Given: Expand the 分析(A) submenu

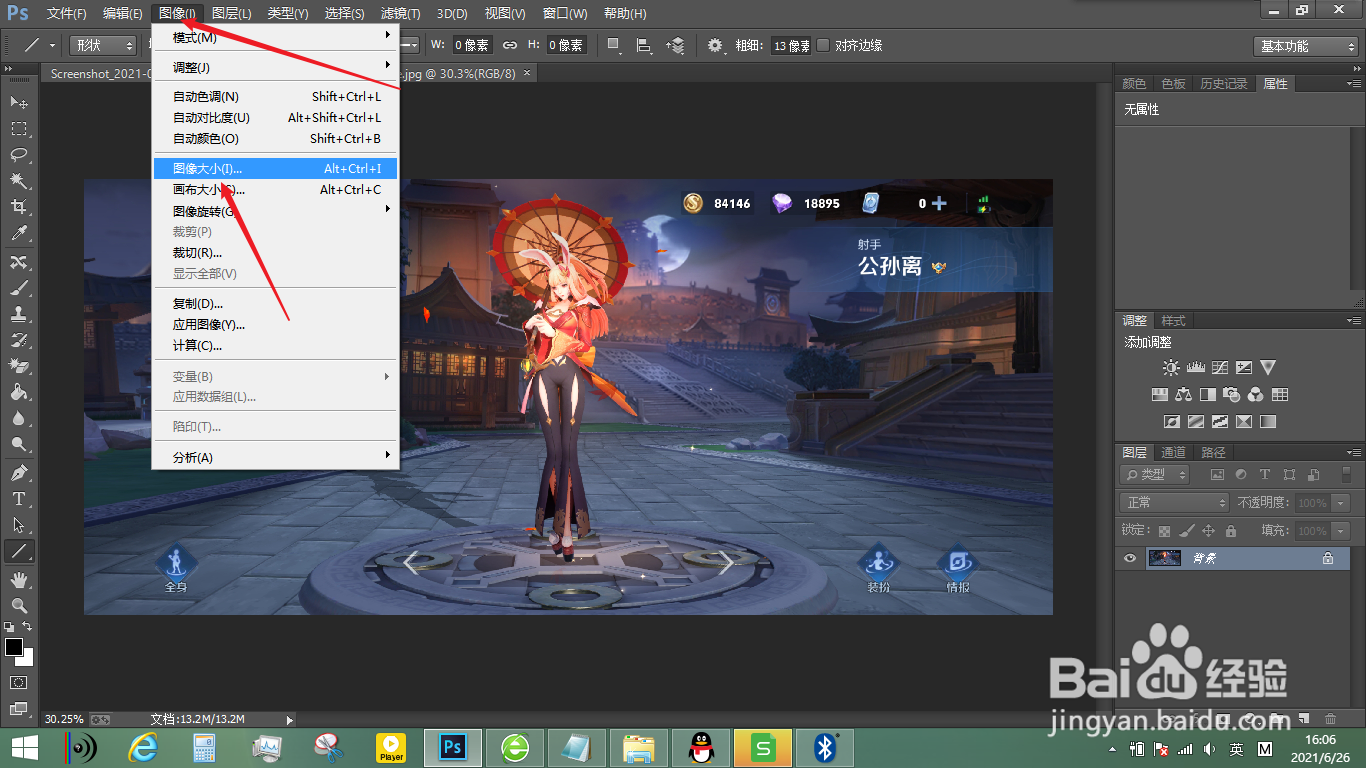Looking at the screenshot, I should point(275,457).
